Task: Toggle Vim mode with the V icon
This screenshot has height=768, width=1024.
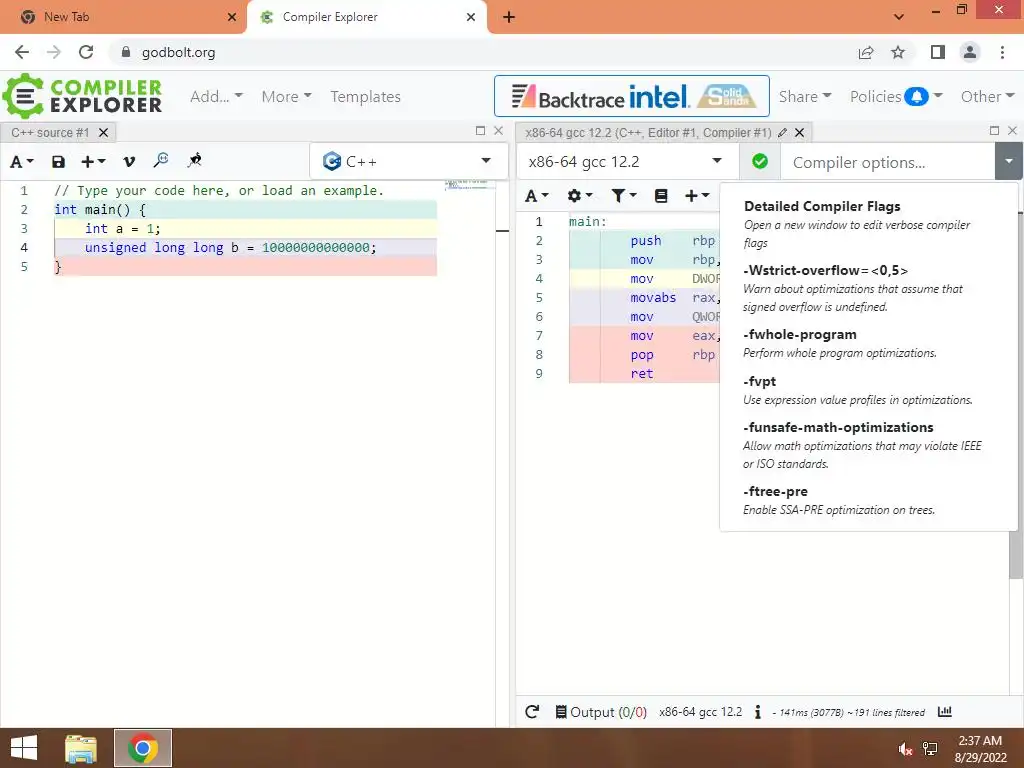Action: 129,161
